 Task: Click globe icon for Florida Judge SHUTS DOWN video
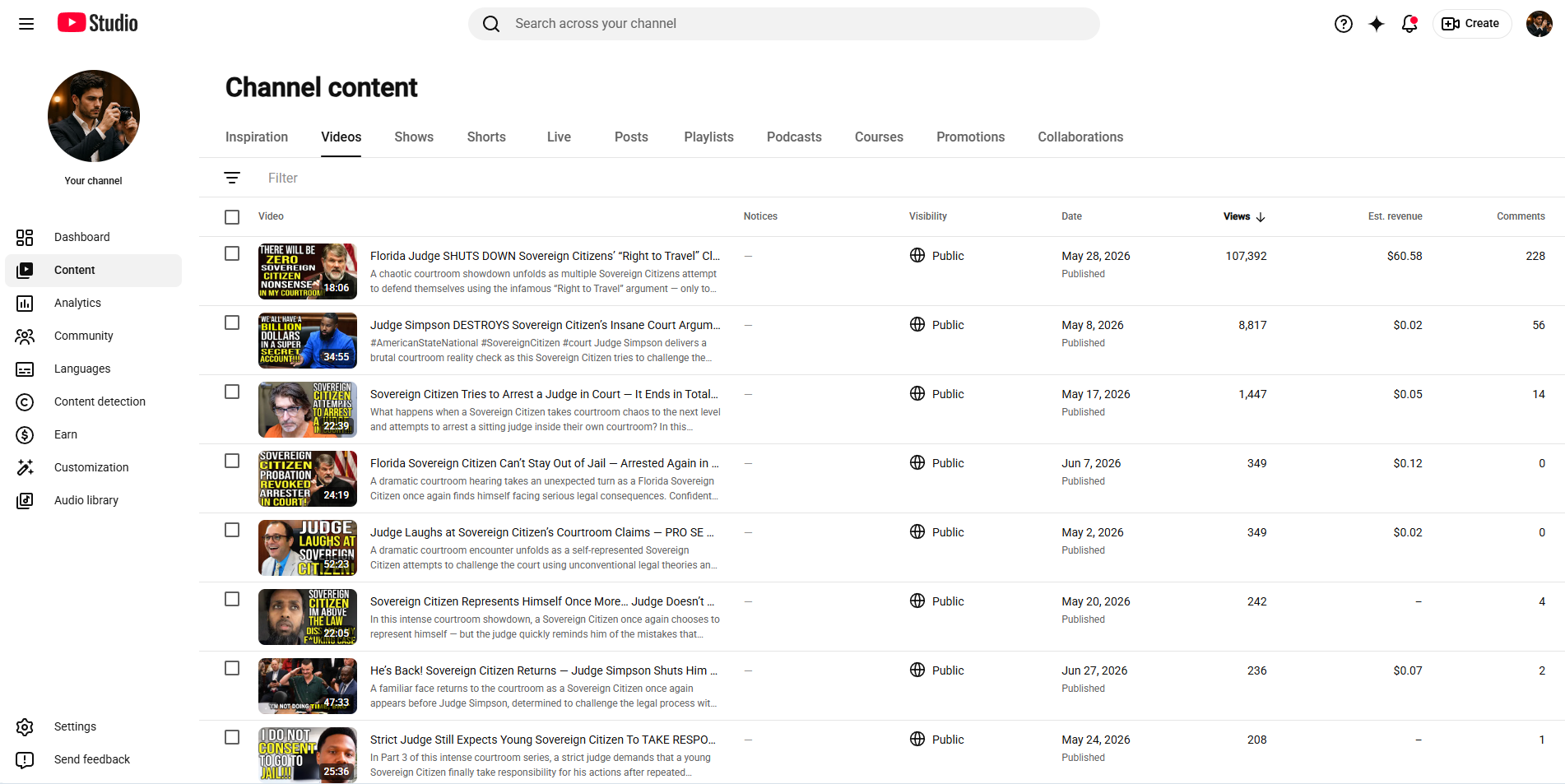click(917, 255)
